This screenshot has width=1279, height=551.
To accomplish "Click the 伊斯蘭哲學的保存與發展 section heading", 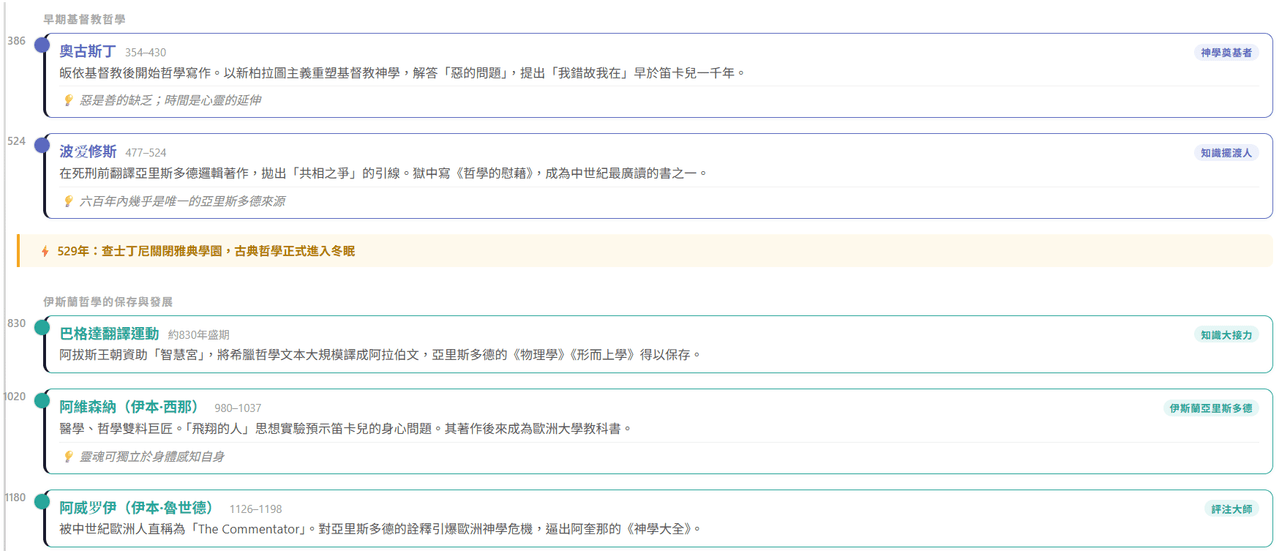I will coord(108,301).
